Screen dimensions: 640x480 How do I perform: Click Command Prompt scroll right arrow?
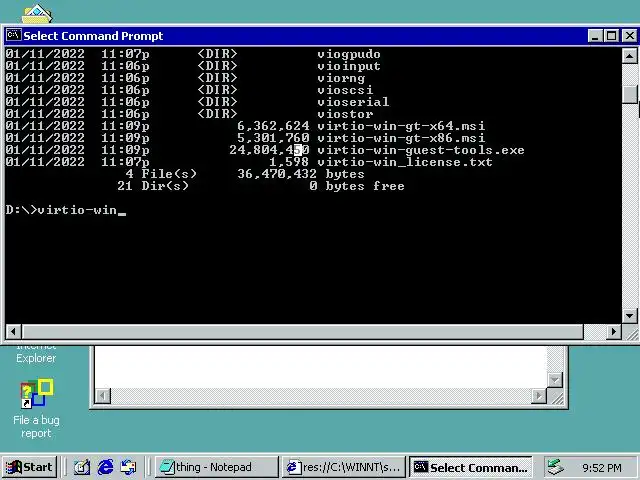point(613,331)
